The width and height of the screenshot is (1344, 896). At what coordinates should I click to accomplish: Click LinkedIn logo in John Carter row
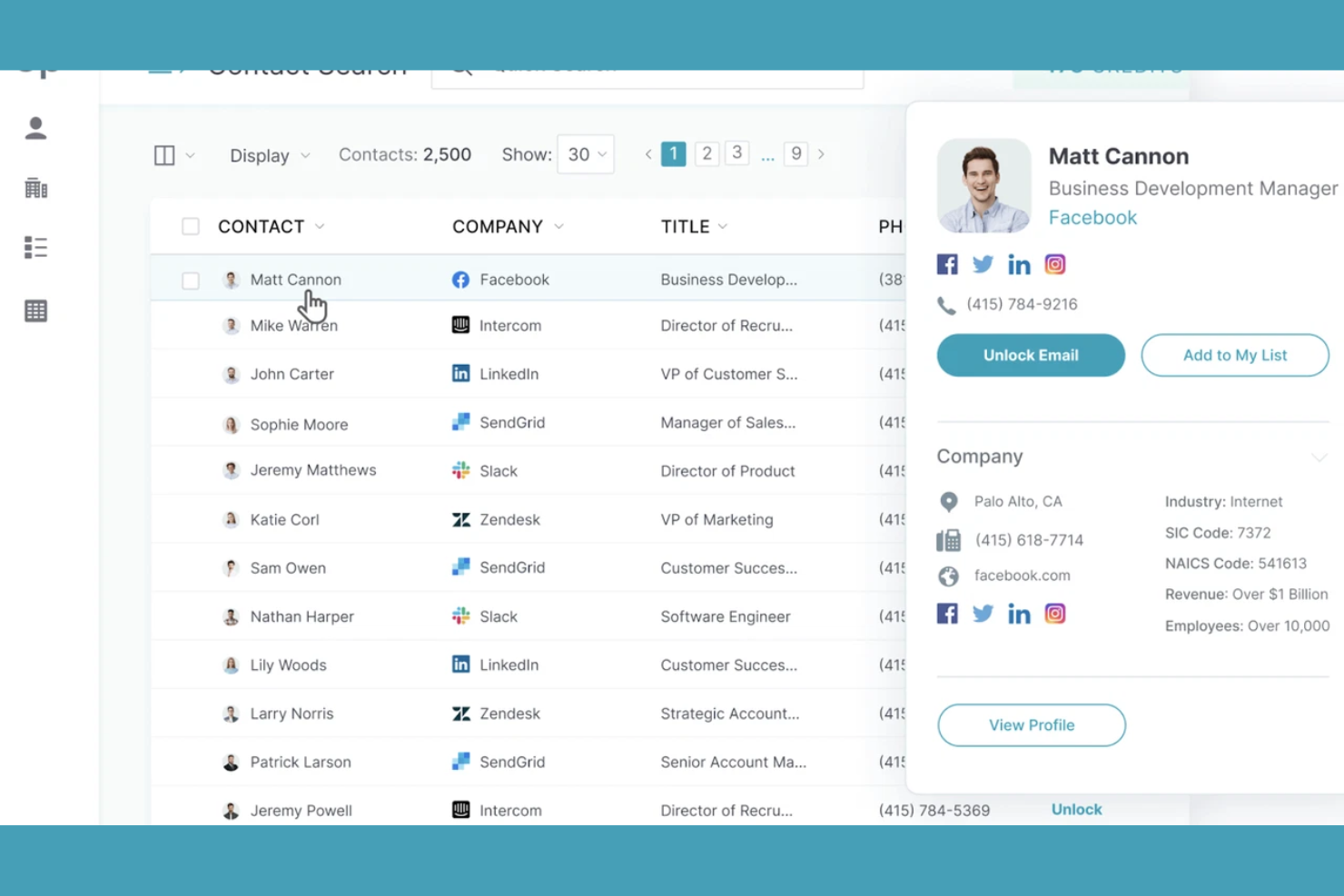point(460,373)
